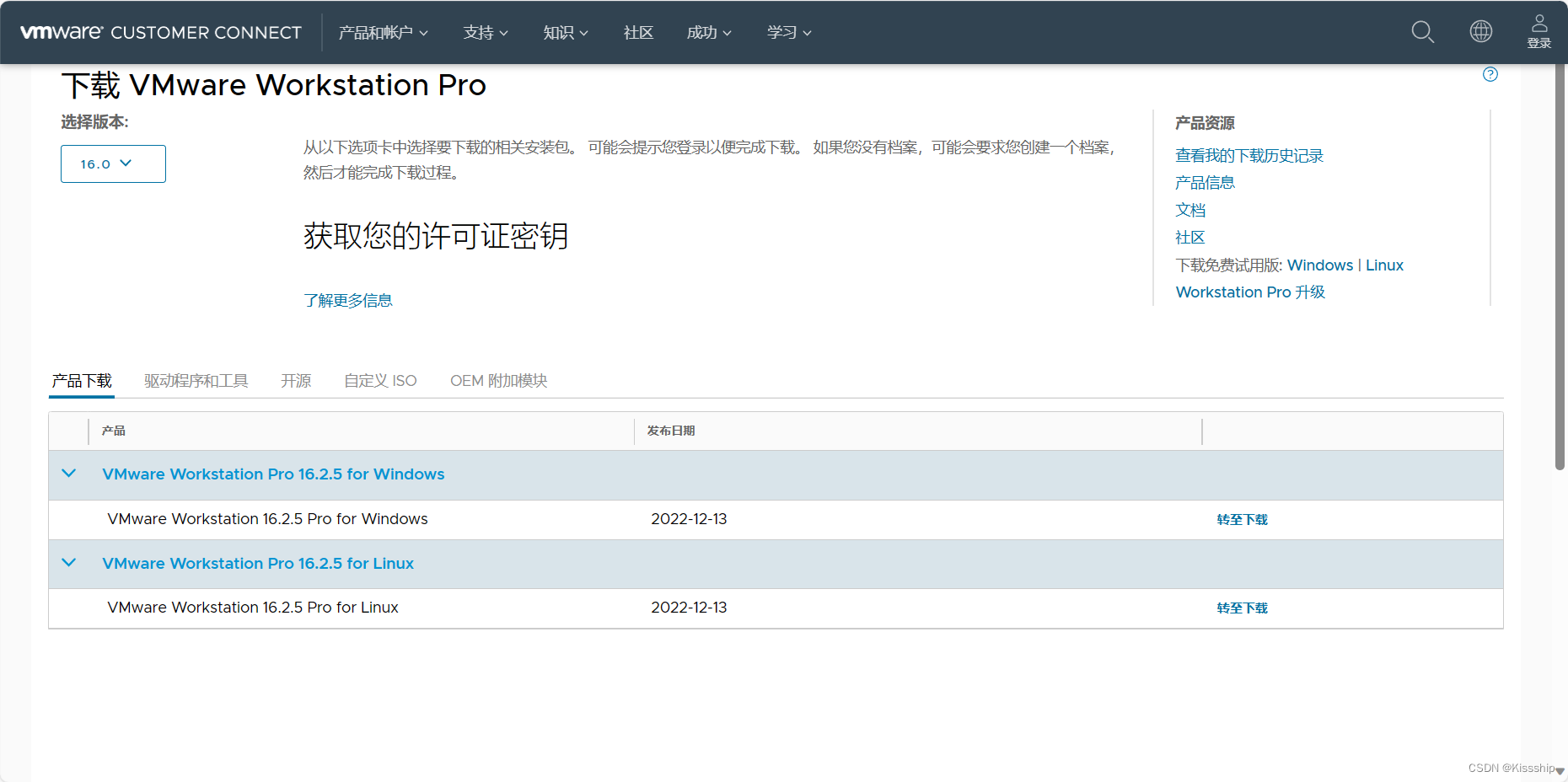Click the help question mark icon
The height and width of the screenshot is (782, 1568).
coord(1490,74)
